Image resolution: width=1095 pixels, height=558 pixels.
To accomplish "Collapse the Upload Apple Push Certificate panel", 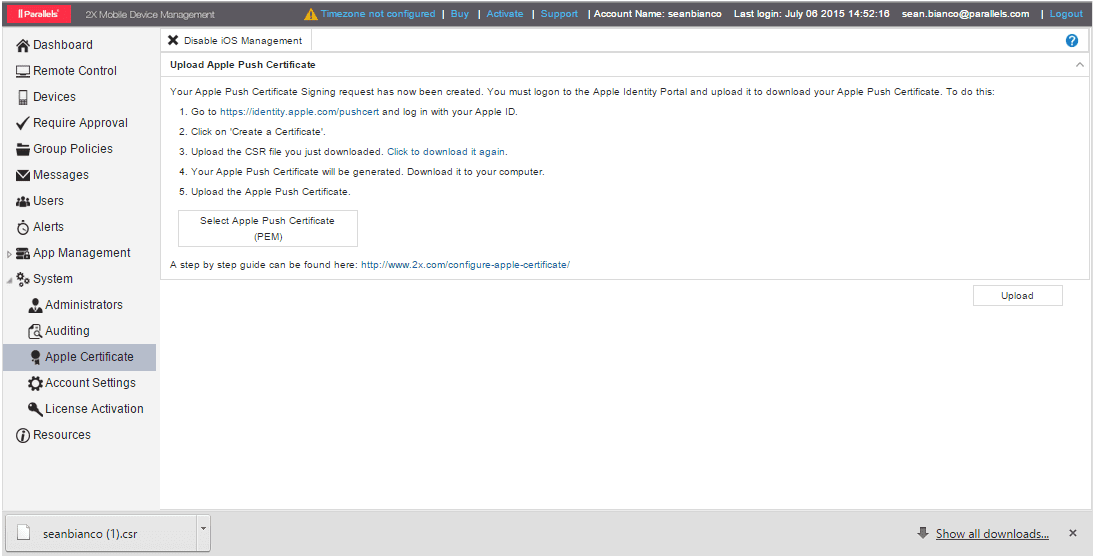I will pyautogui.click(x=1080, y=65).
